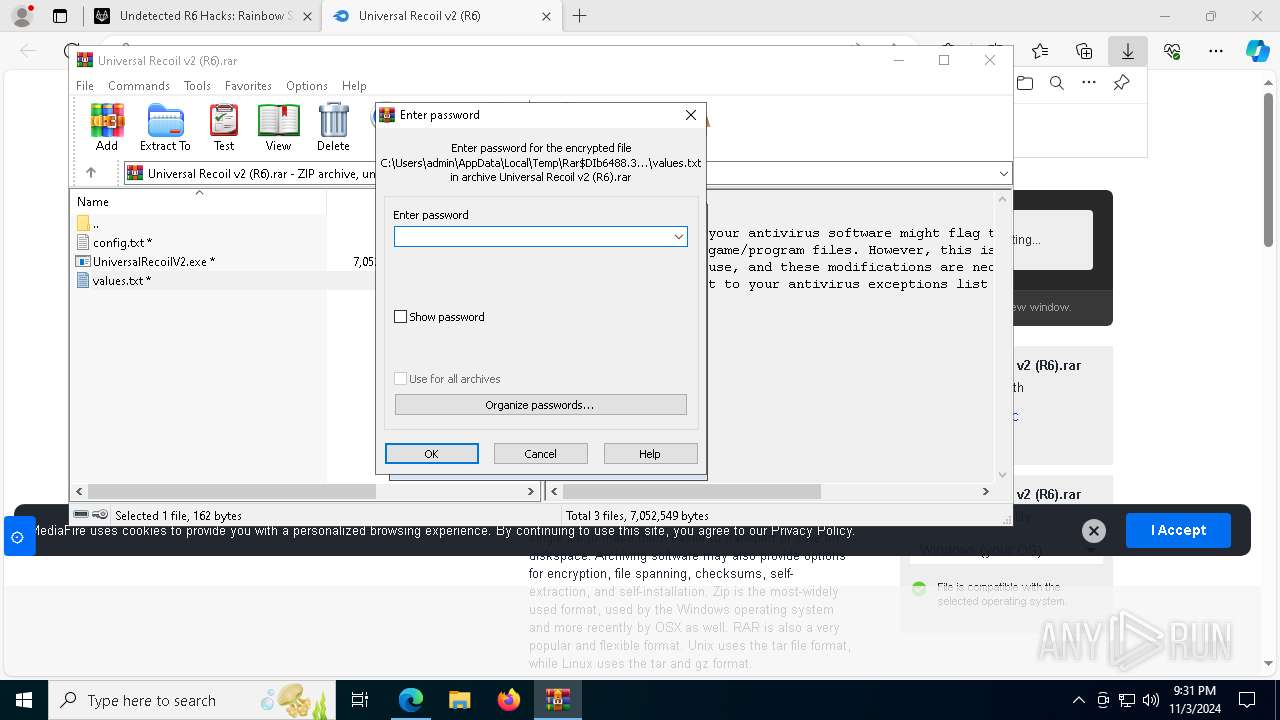Click the Organize passwords button
The height and width of the screenshot is (720, 1280).
click(x=540, y=405)
